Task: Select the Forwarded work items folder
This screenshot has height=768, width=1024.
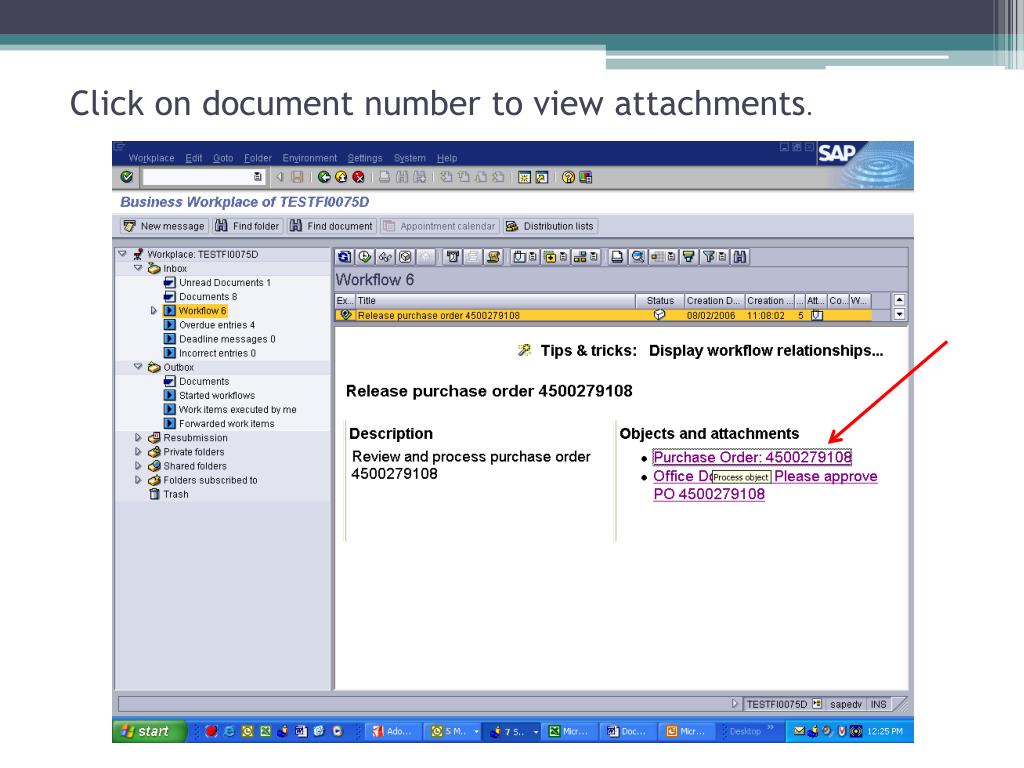Action: [227, 423]
